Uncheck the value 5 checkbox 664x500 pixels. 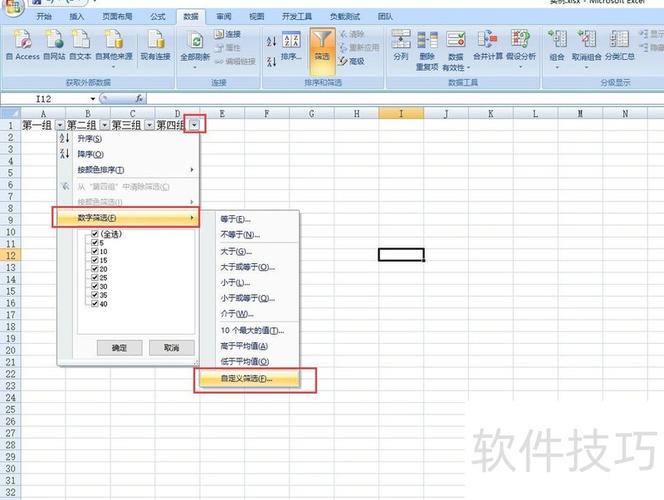[95, 243]
